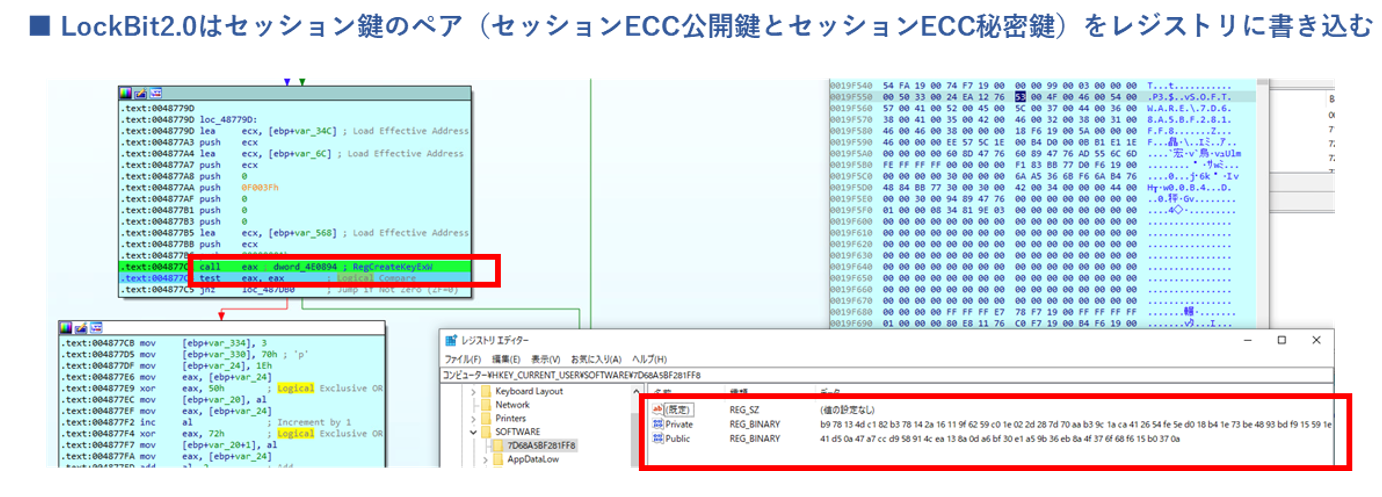Select the SOFTWARE tree item
Screen dimensions: 1382x497
[x=517, y=431]
